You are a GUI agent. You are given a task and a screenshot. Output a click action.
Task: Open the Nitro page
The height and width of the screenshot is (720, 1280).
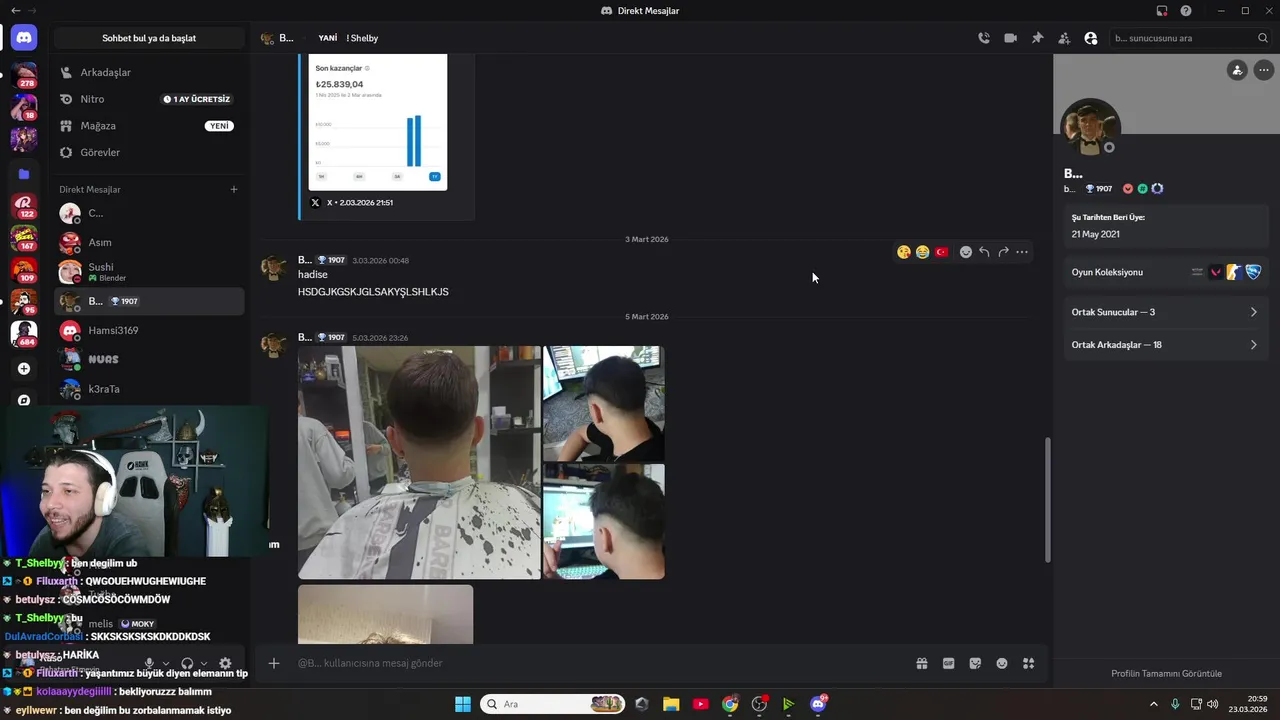coord(149,99)
